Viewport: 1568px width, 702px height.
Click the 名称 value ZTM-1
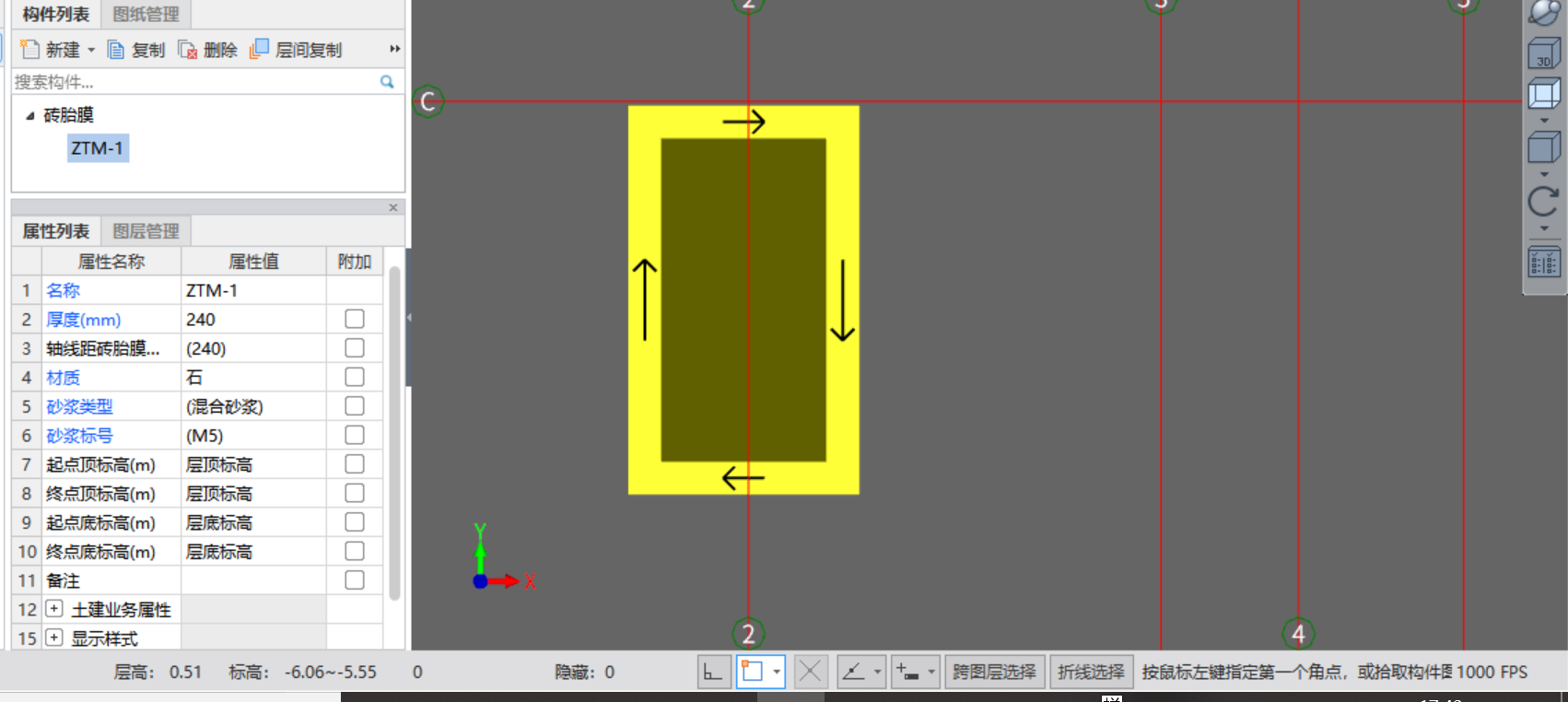point(253,290)
